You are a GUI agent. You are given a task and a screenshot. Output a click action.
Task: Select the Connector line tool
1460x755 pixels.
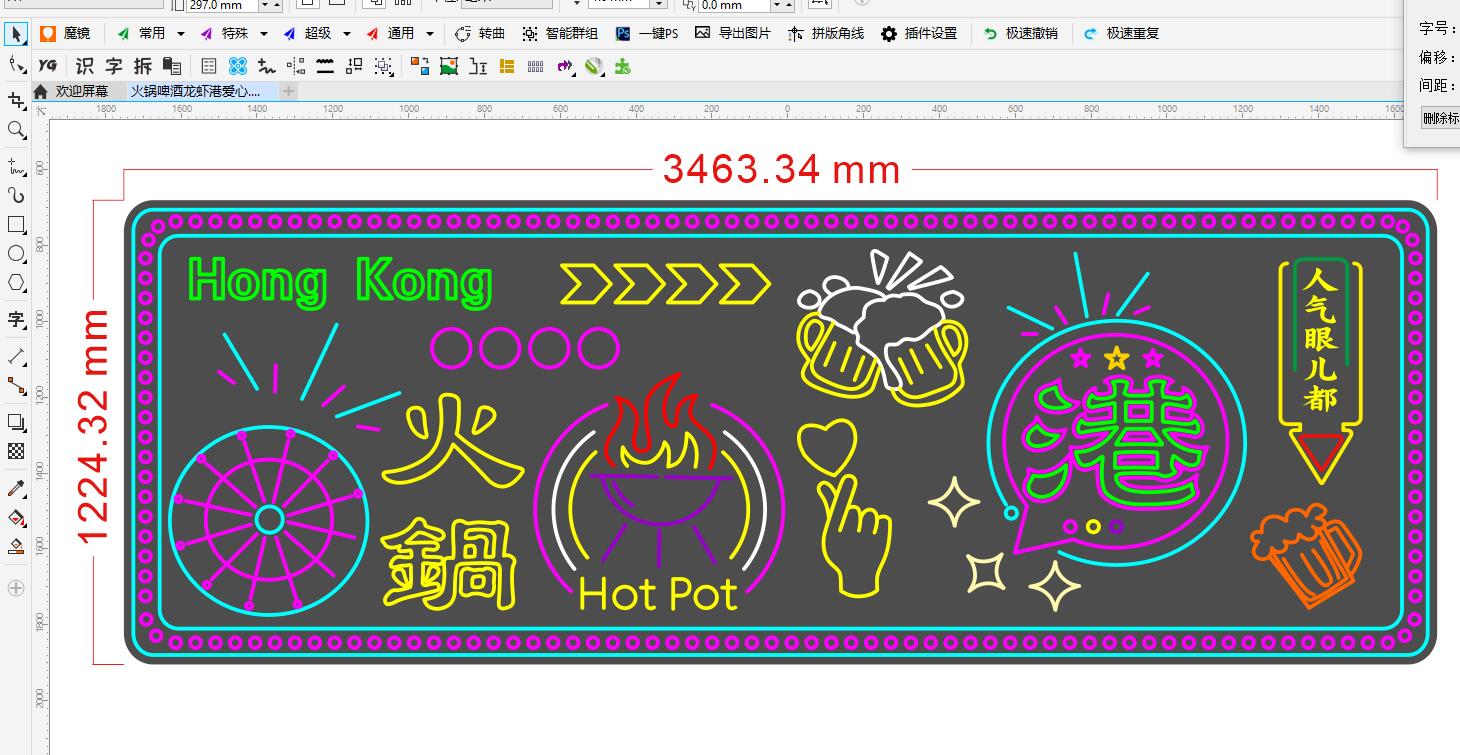(16, 385)
